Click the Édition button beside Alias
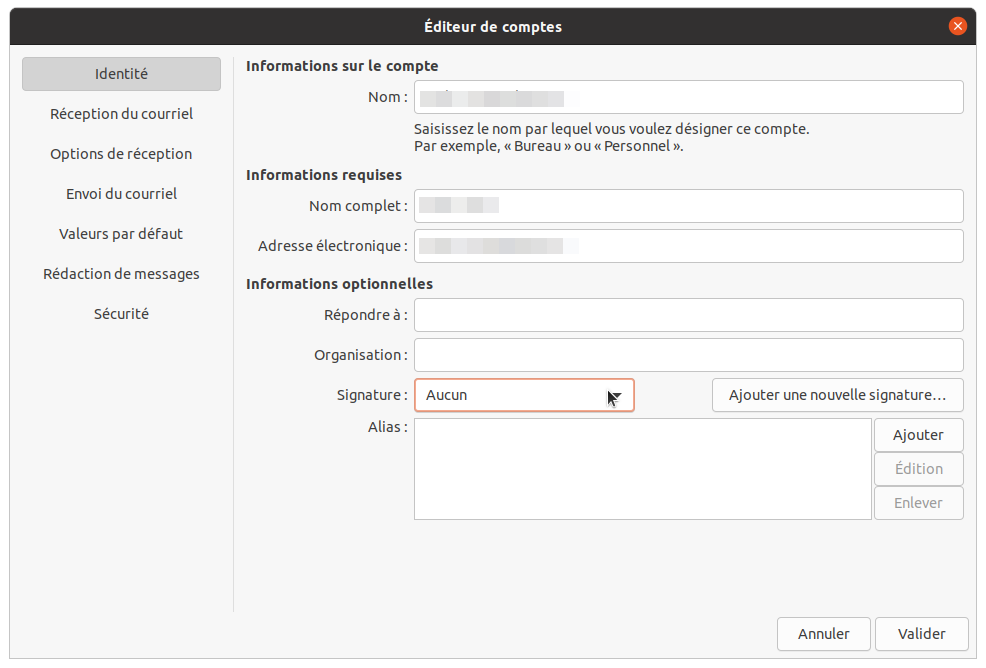Viewport: 986px width, 668px height. (918, 469)
